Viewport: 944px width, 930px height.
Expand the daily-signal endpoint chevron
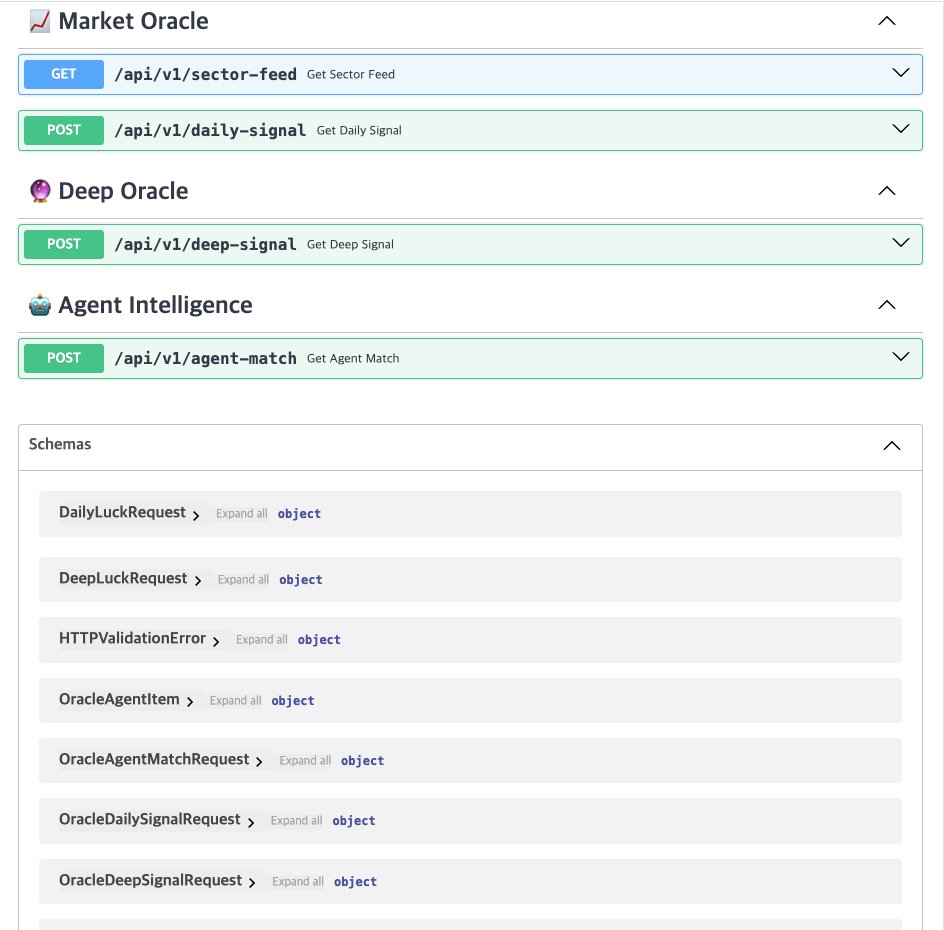tap(901, 129)
